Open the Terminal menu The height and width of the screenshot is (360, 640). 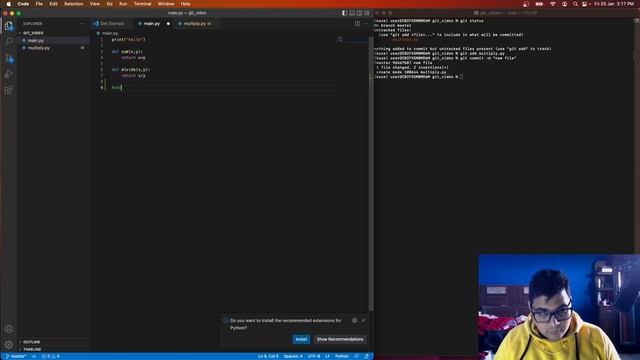click(x=142, y=4)
